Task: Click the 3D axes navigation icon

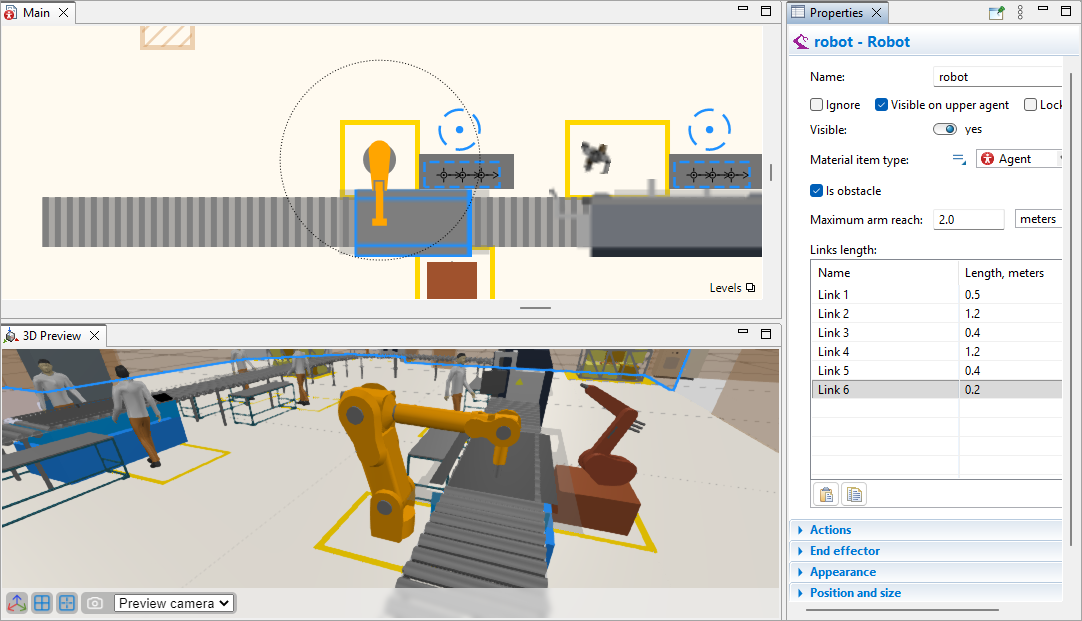Action: click(18, 603)
